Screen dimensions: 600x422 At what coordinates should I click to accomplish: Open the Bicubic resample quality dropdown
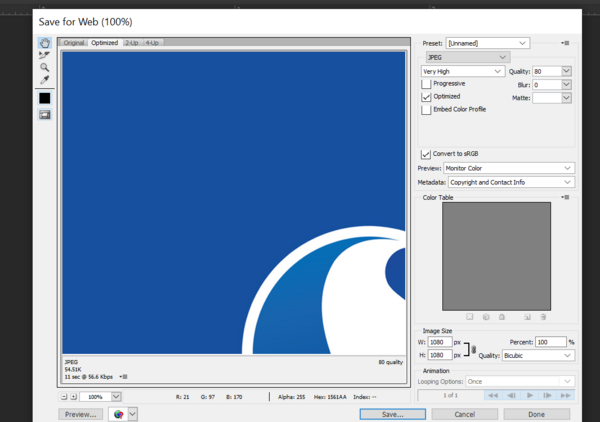538,355
